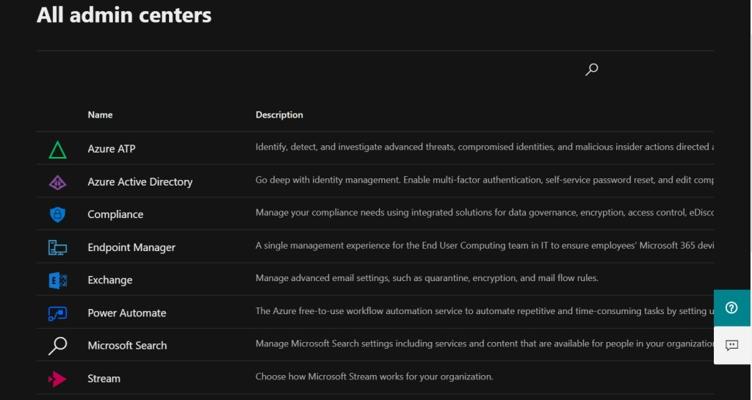The height and width of the screenshot is (400, 752).
Task: Select the Microsoft Search admin center
Action: coord(127,345)
